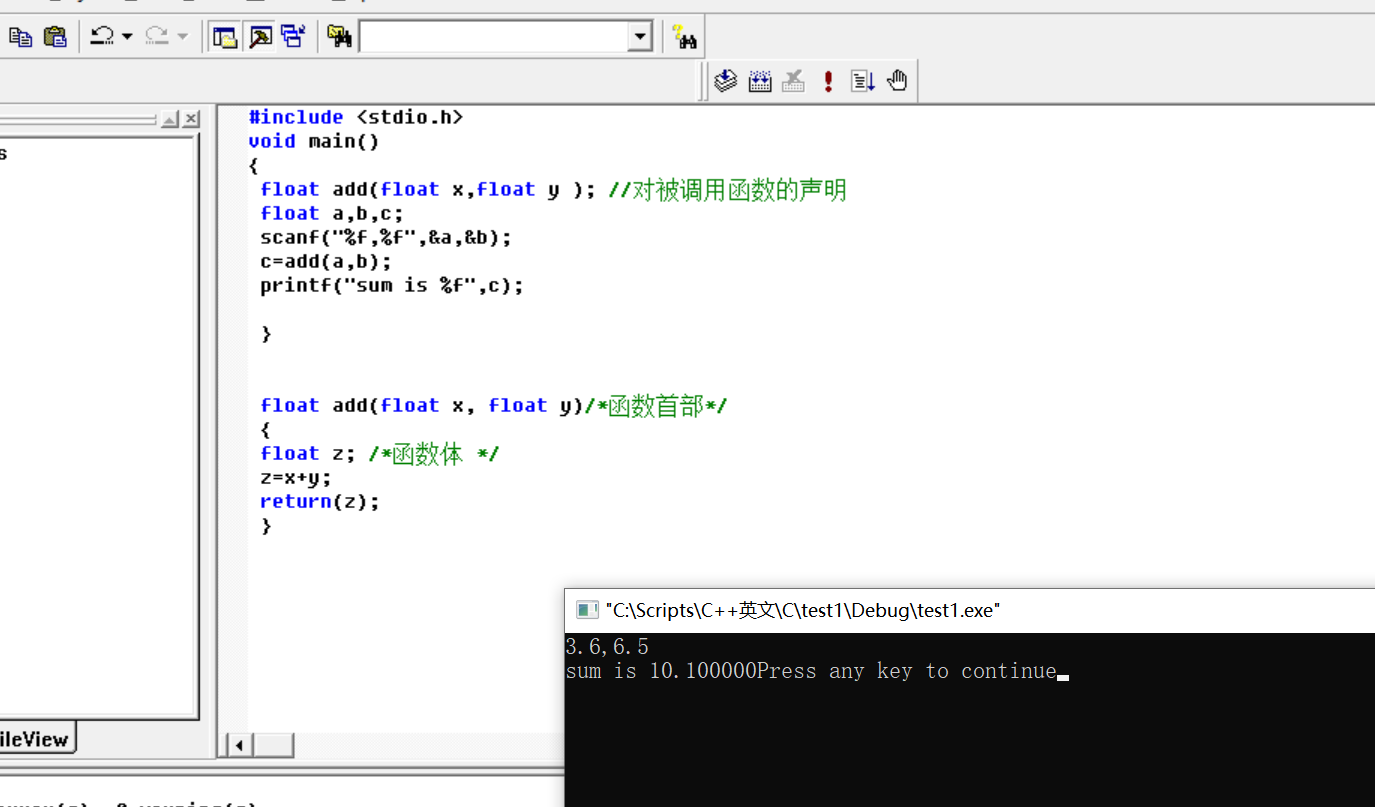Execute program with red exclamation icon

(828, 81)
